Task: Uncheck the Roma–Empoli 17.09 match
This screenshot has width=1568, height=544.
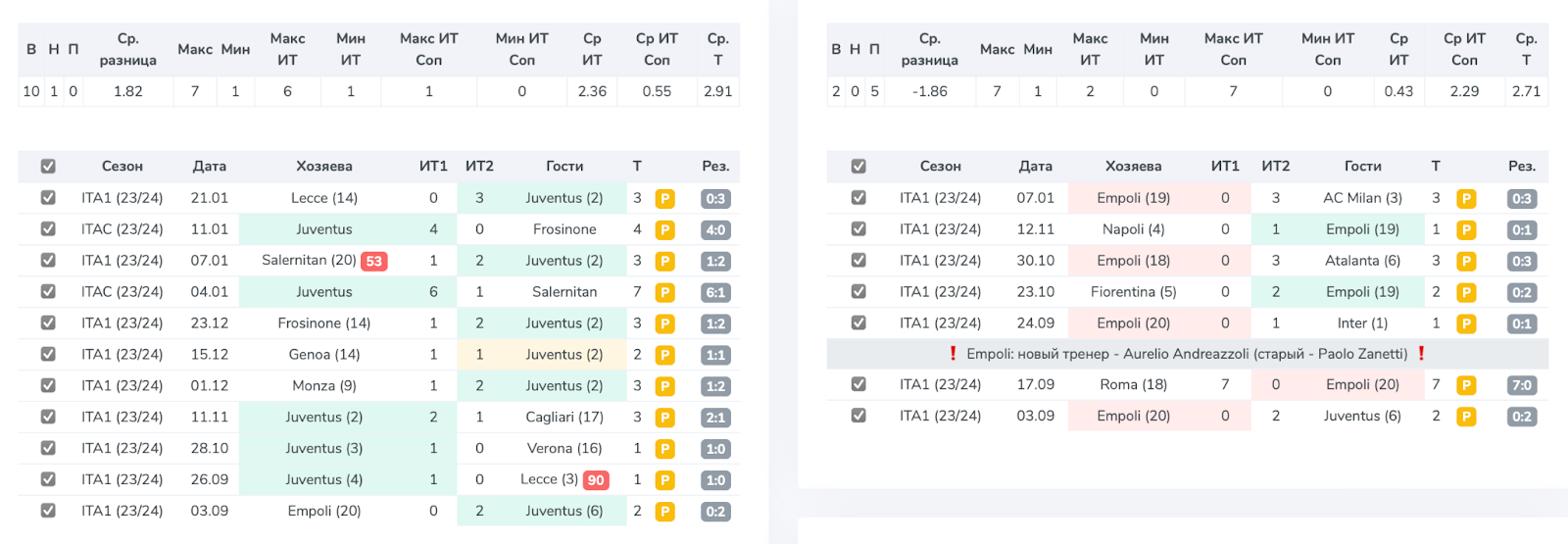Action: pyautogui.click(x=858, y=384)
